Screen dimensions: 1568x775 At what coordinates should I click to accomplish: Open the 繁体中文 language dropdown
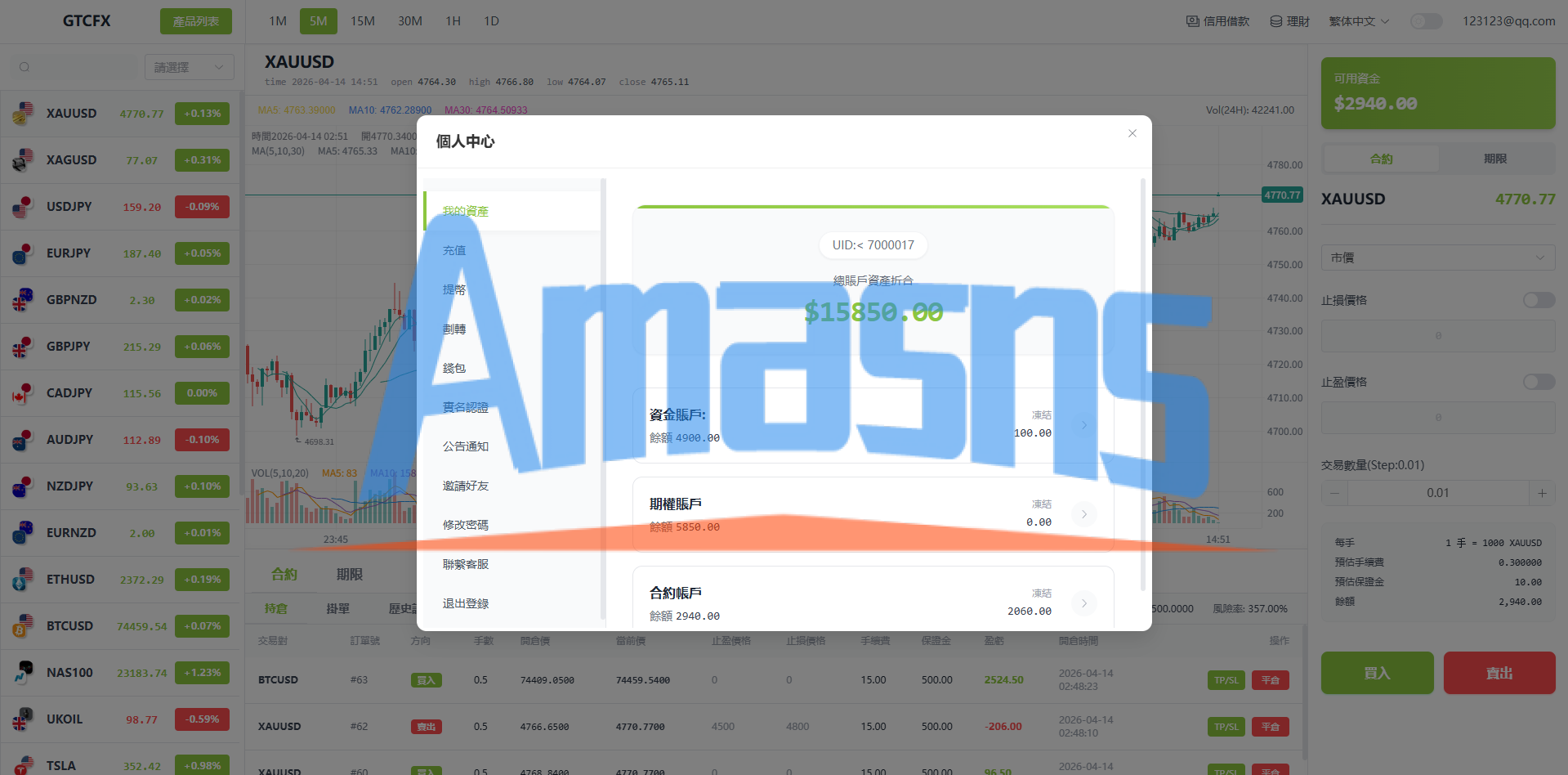(1359, 21)
